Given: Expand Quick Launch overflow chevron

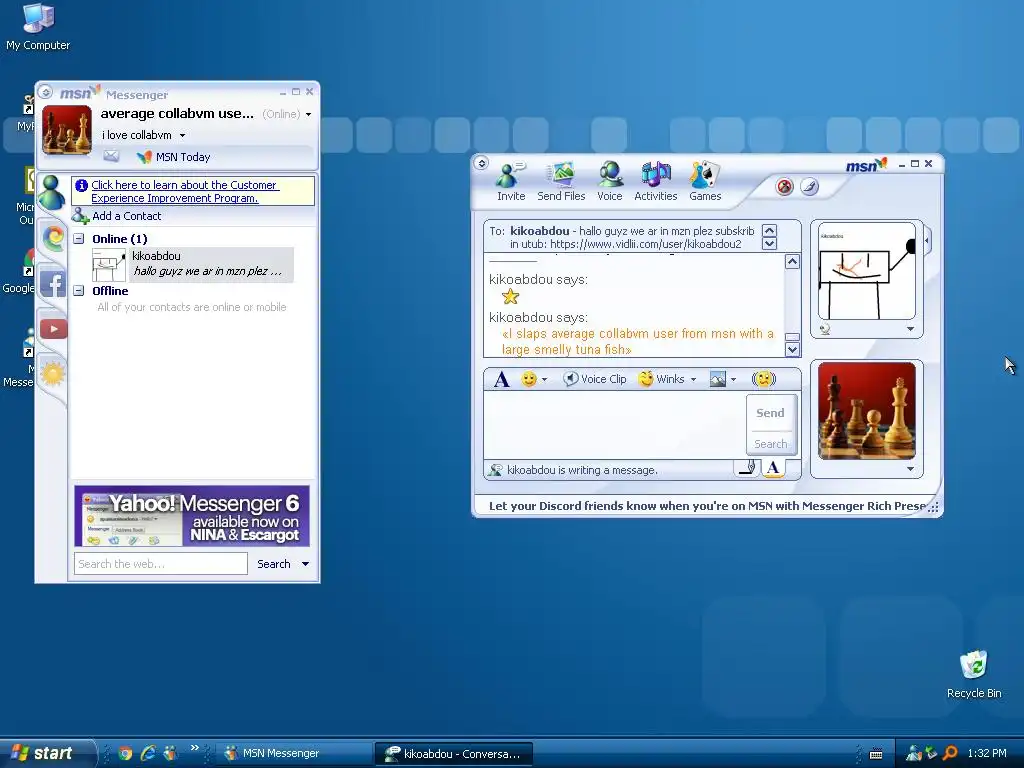Looking at the screenshot, I should coord(195,748).
